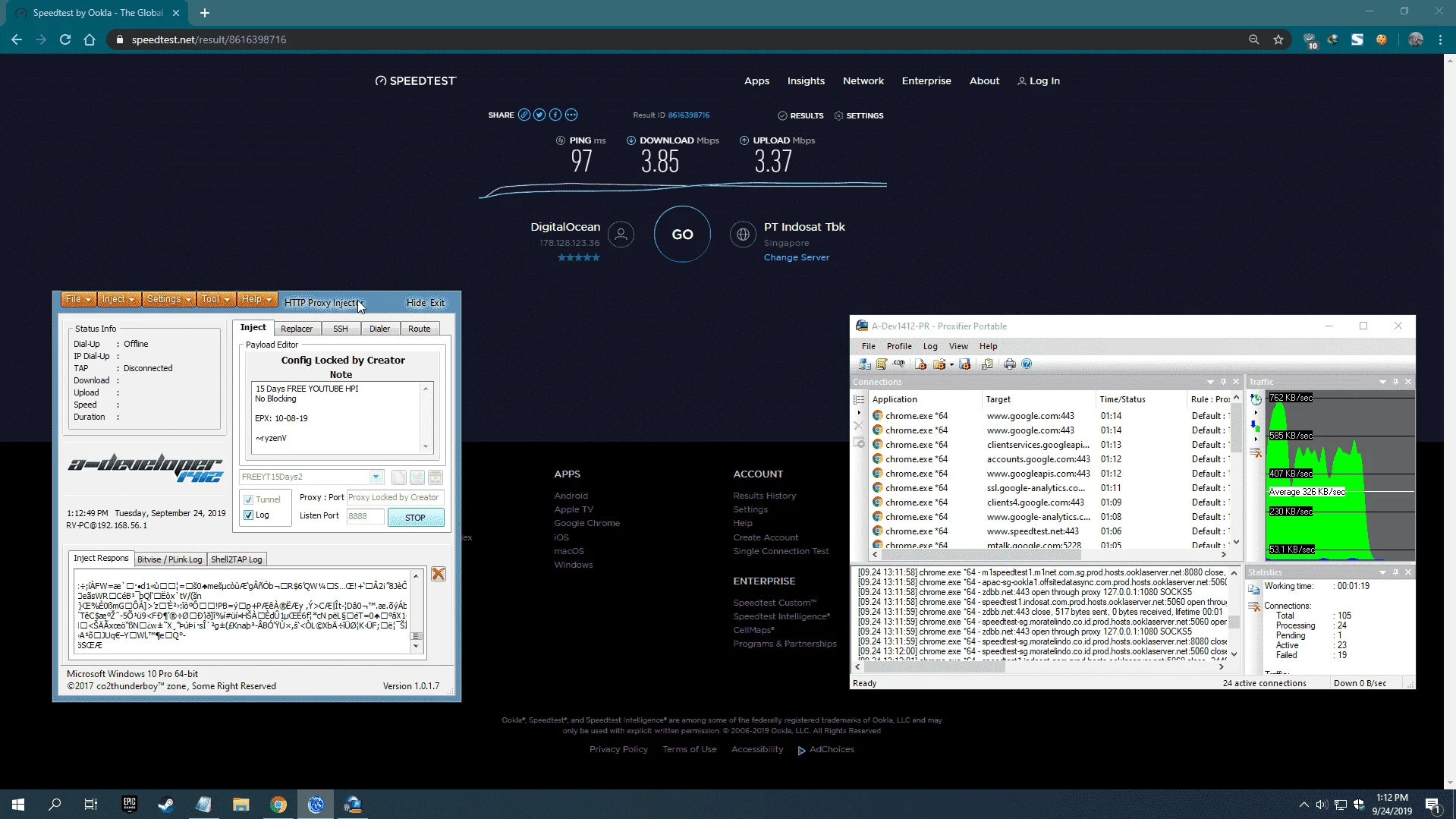Screen dimensions: 1456x819
Task: Click Load Profile folder icon in Proxifier
Action: (940, 364)
